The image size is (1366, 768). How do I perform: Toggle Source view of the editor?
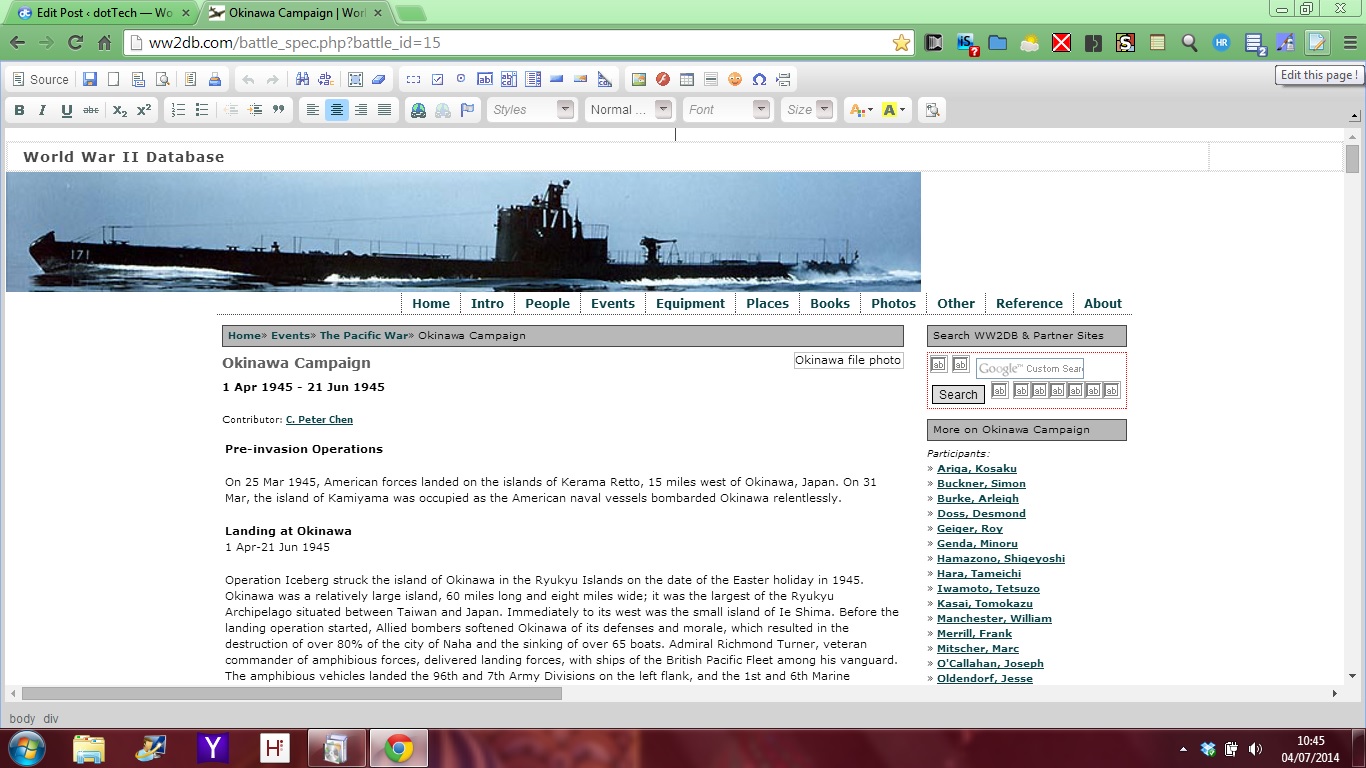click(40, 79)
